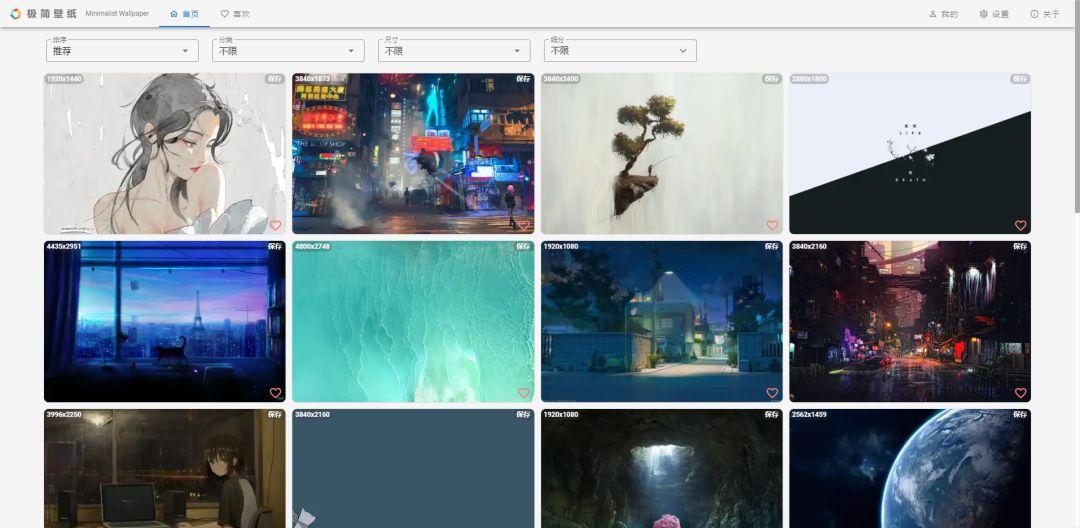Like the anime night street wallpaper
Image resolution: width=1080 pixels, height=528 pixels.
pos(772,393)
